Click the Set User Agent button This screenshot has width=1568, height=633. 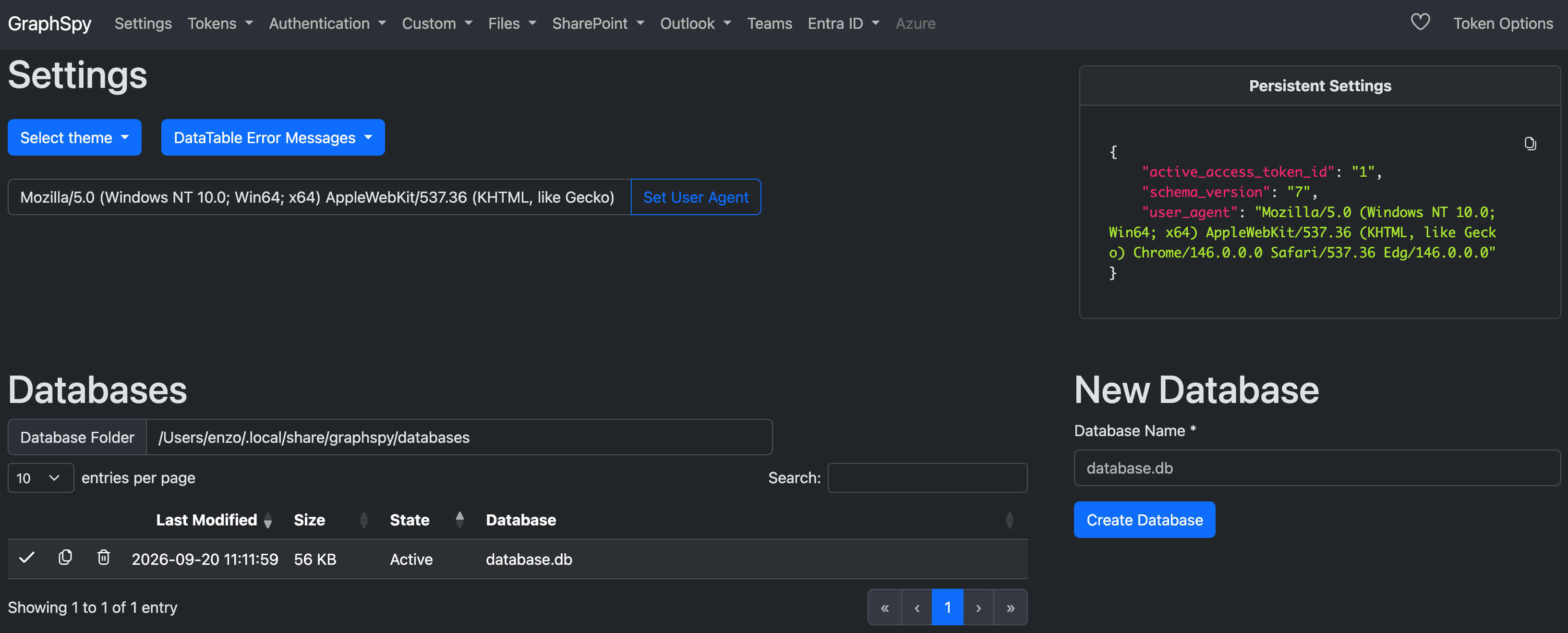(695, 197)
